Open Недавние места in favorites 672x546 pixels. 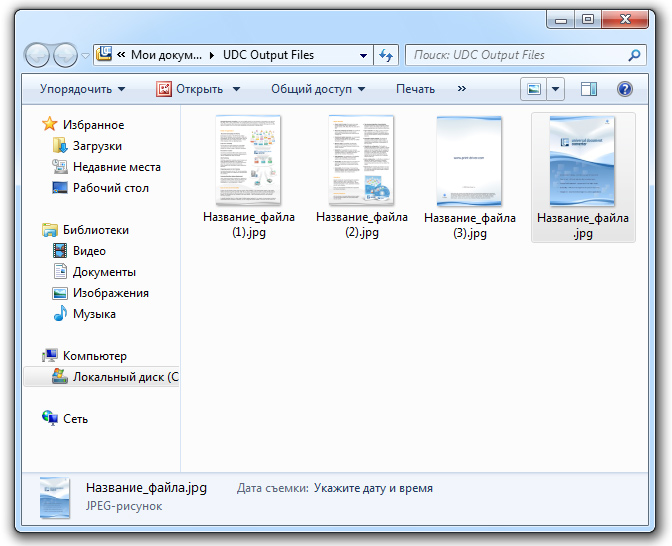(x=117, y=167)
